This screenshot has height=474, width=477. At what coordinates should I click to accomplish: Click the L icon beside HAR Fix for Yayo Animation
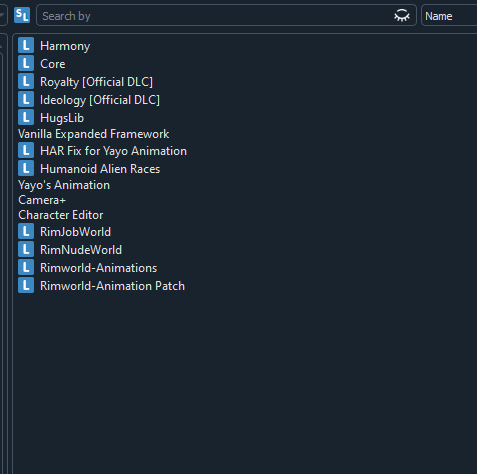click(x=26, y=150)
